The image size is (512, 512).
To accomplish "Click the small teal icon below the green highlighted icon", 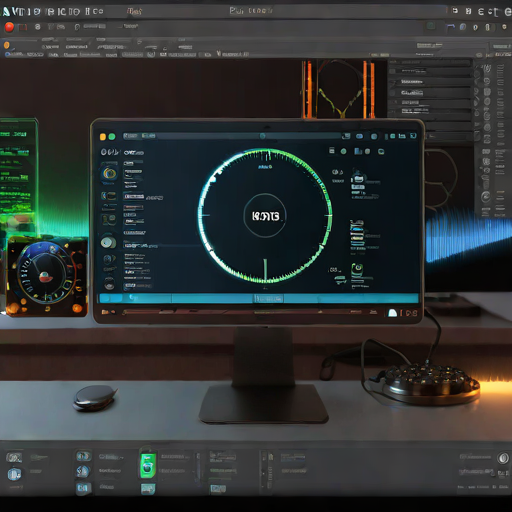I will coord(148,489).
